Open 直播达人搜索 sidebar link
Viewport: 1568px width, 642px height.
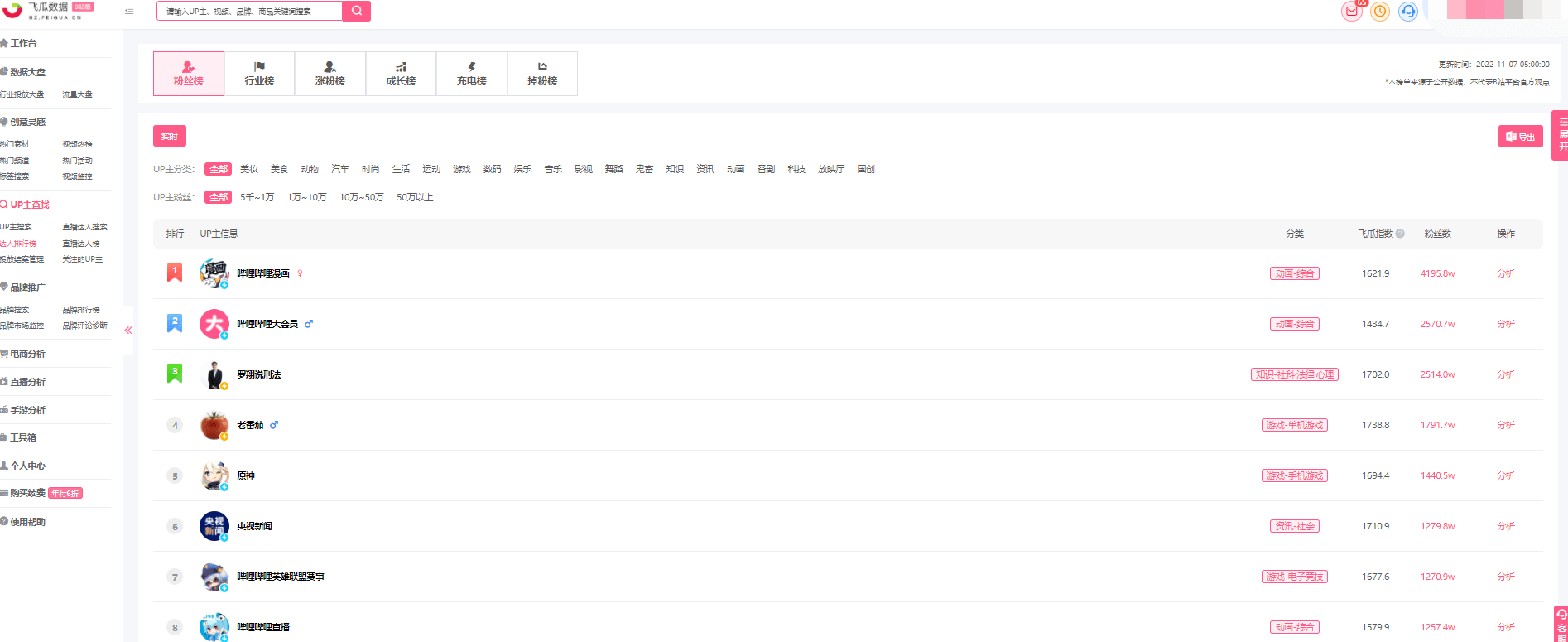point(84,227)
